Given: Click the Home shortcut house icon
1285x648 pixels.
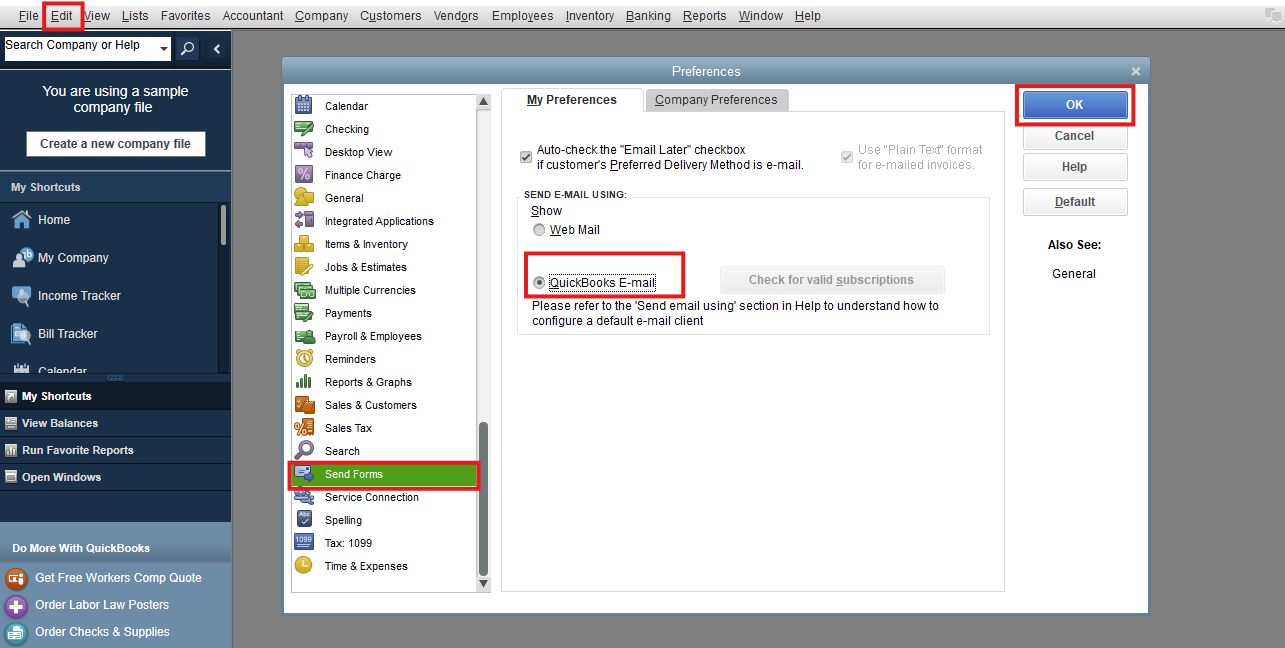Looking at the screenshot, I should point(22,219).
